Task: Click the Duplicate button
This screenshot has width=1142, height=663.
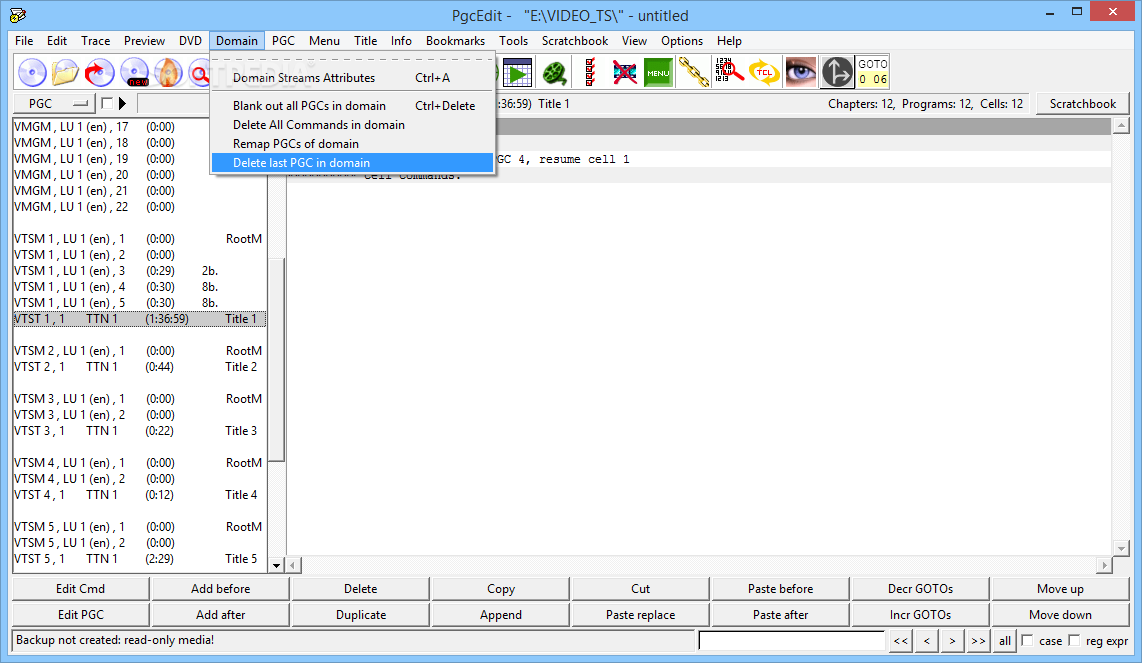Action: click(x=361, y=615)
